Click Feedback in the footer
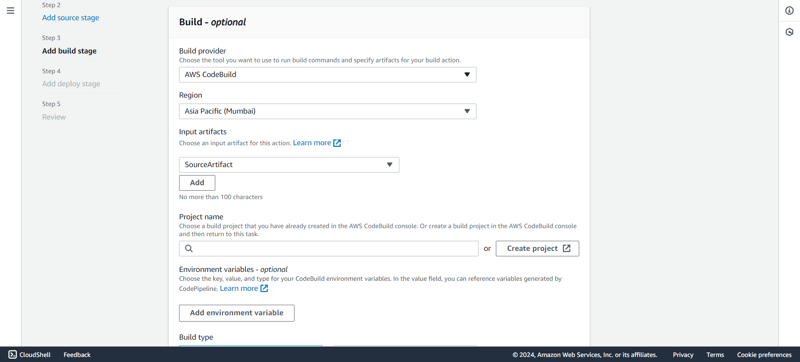This screenshot has height=362, width=800. 77,355
